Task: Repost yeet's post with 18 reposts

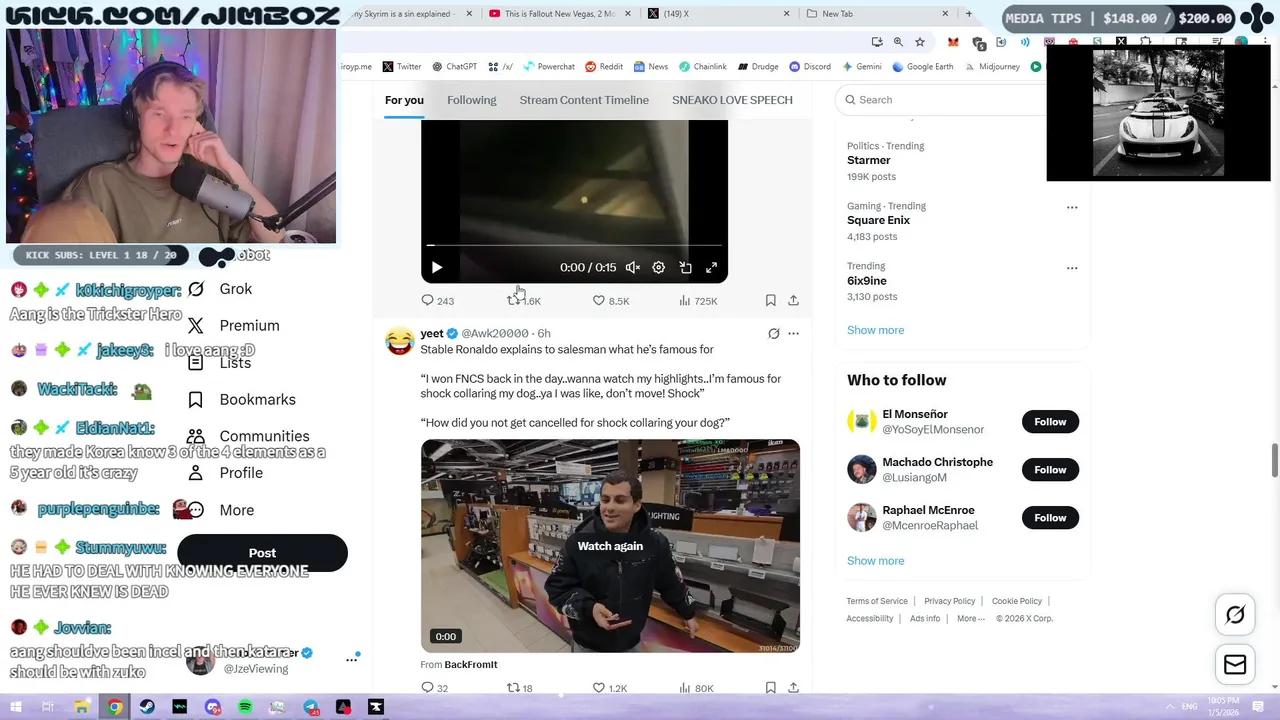Action: (x=520, y=688)
